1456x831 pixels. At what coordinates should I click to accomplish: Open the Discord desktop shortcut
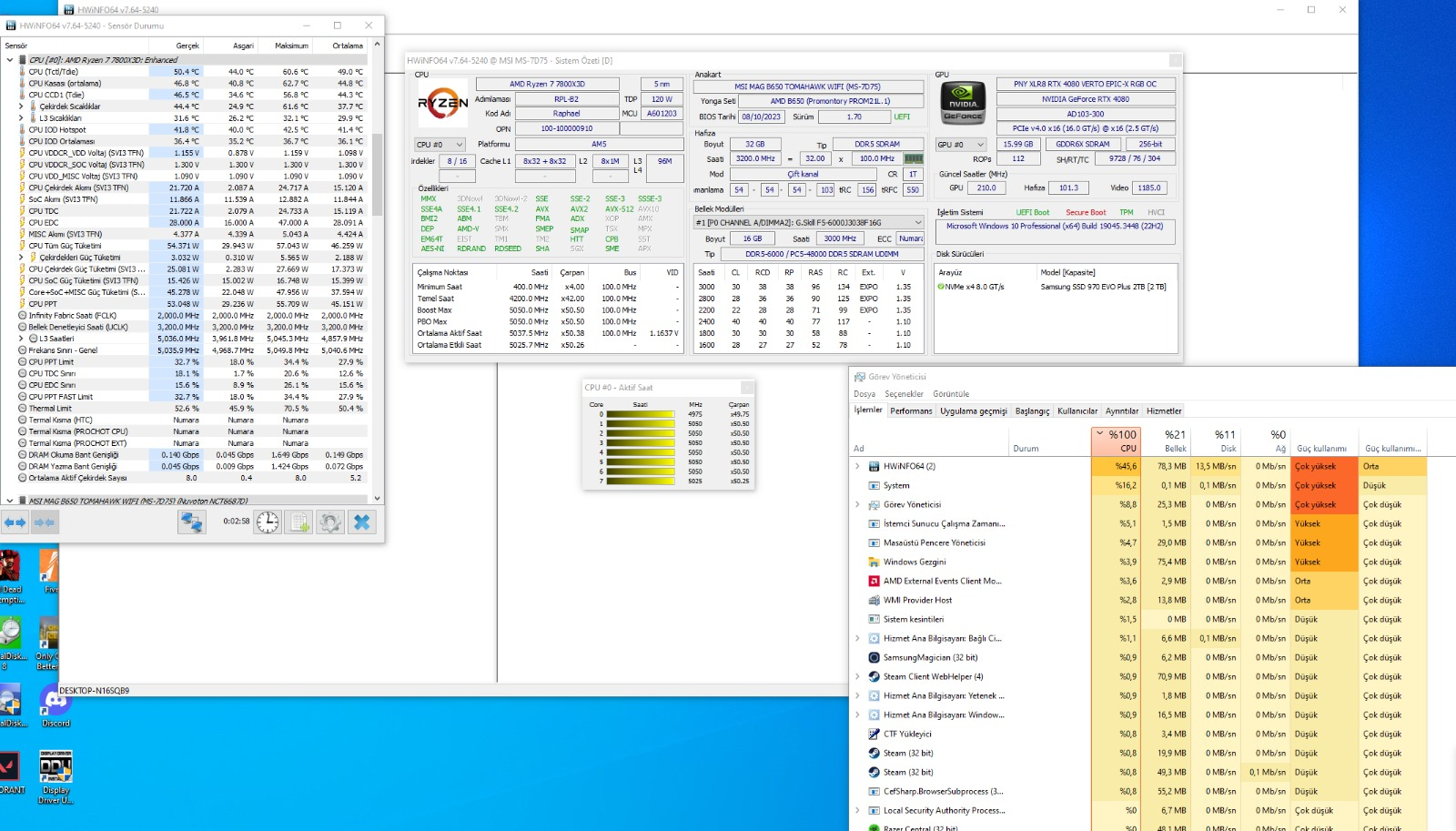point(56,704)
